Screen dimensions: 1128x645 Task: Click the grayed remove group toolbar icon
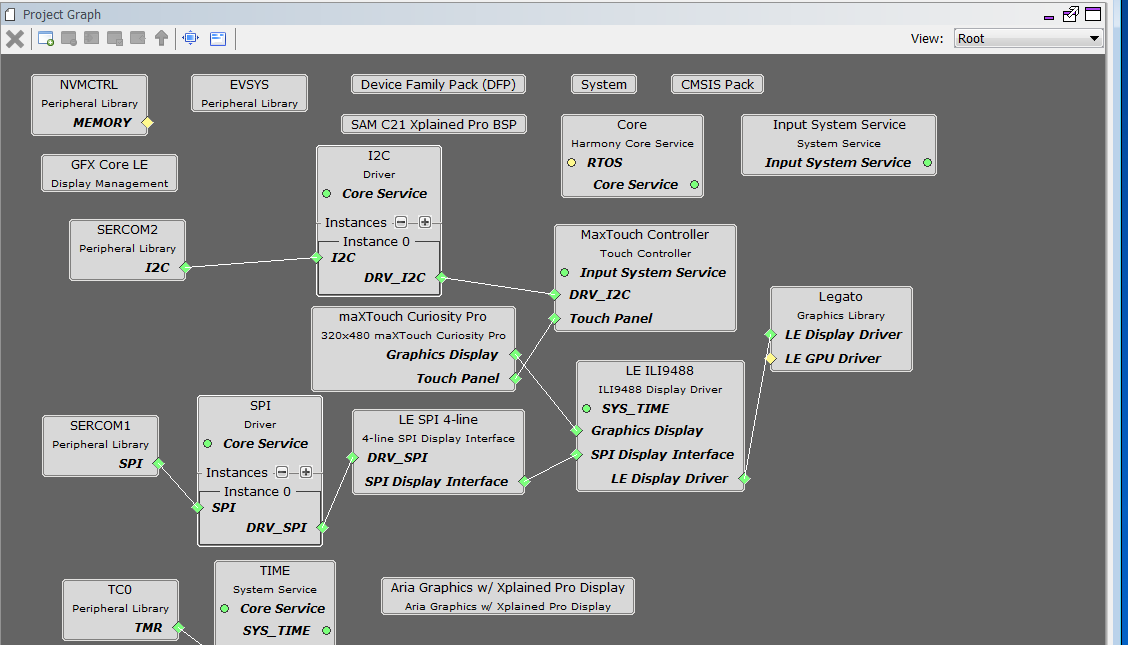[69, 39]
